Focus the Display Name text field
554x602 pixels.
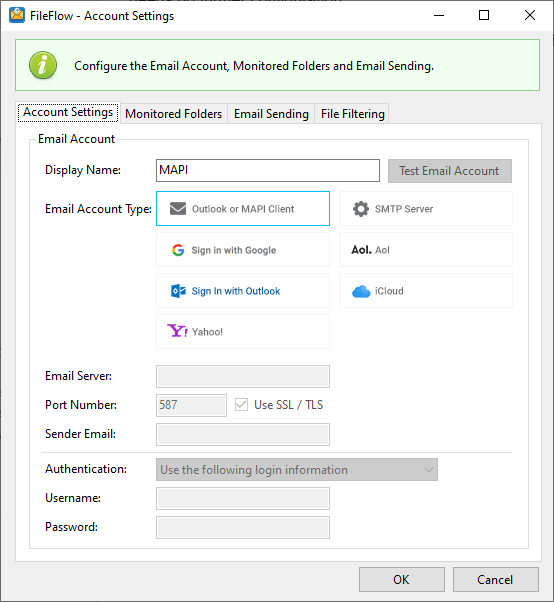268,170
